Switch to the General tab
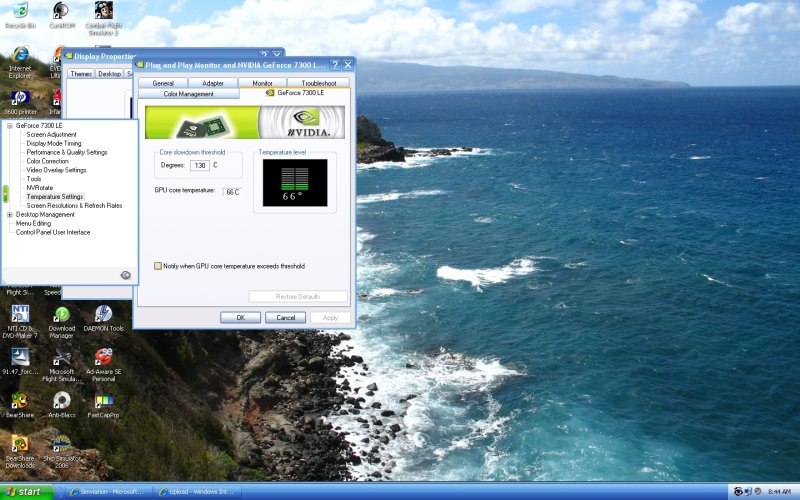 (163, 83)
